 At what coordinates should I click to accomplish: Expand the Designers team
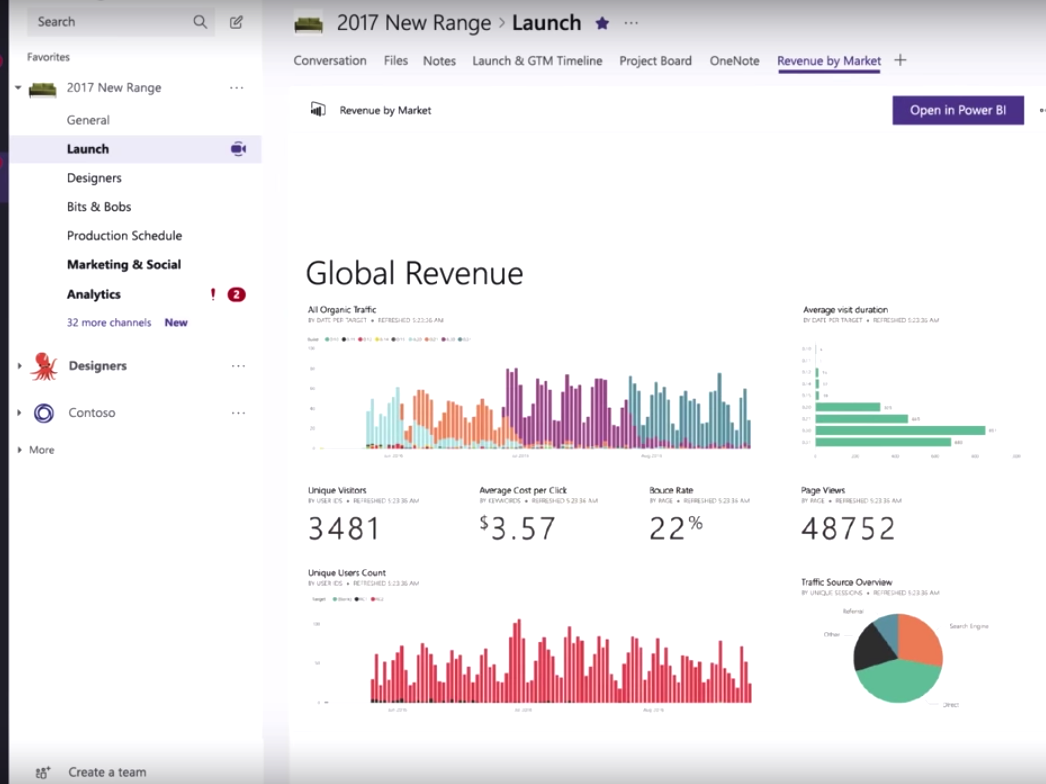point(19,366)
